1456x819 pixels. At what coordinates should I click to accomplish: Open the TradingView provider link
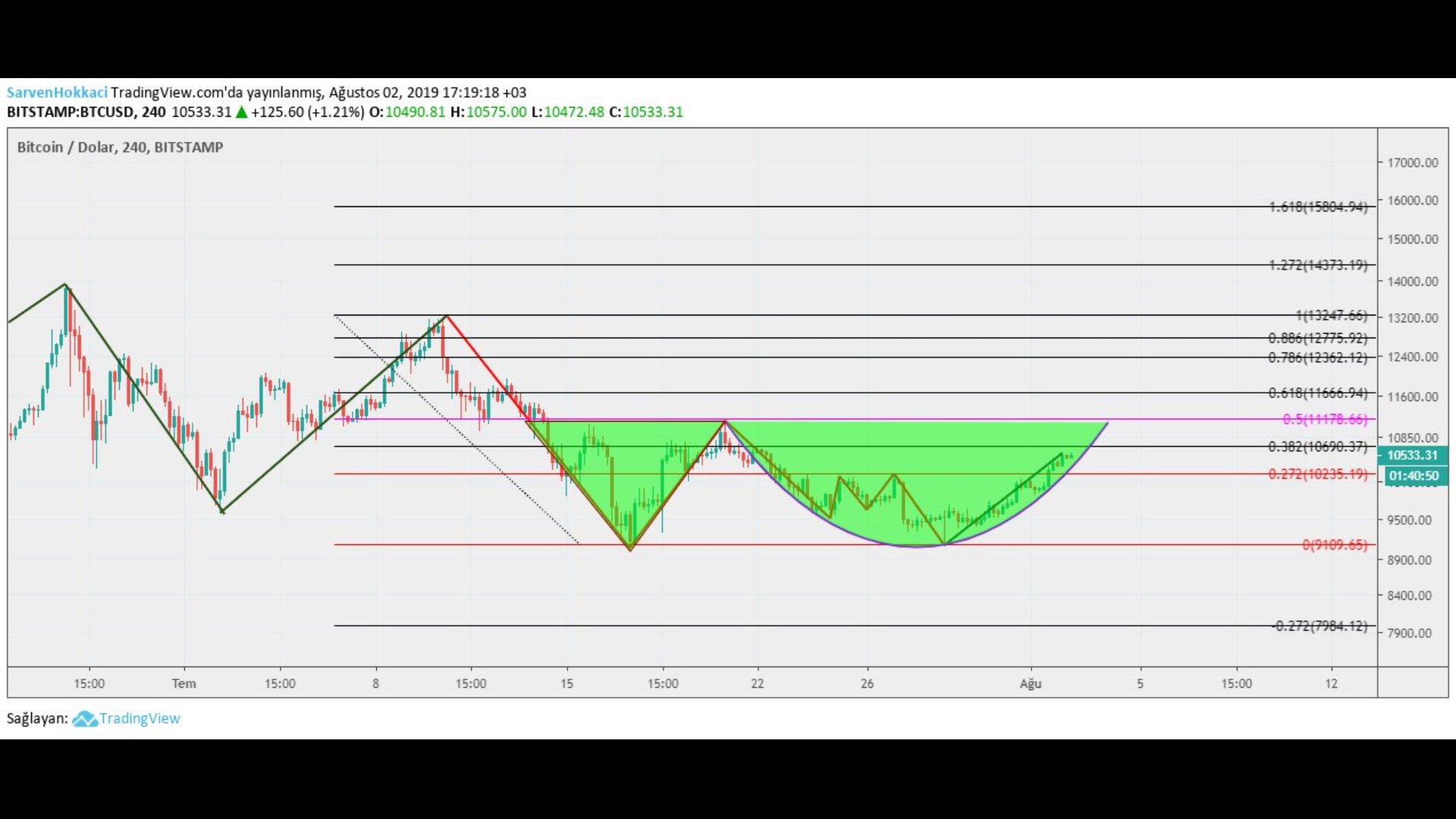pos(139,718)
